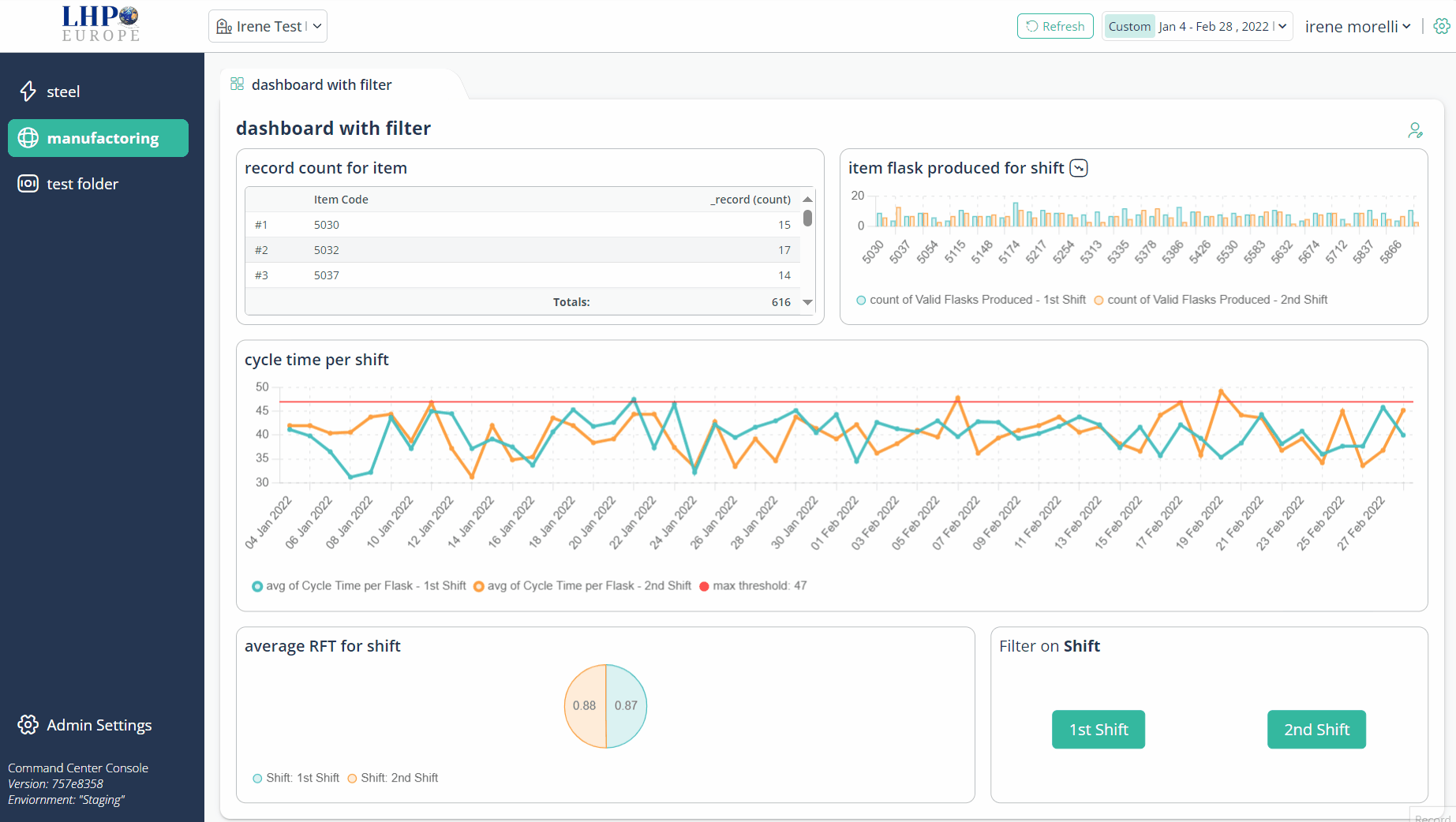The image size is (1456, 822).
Task: Click the globe icon beside manufactoring
Action: click(x=28, y=138)
